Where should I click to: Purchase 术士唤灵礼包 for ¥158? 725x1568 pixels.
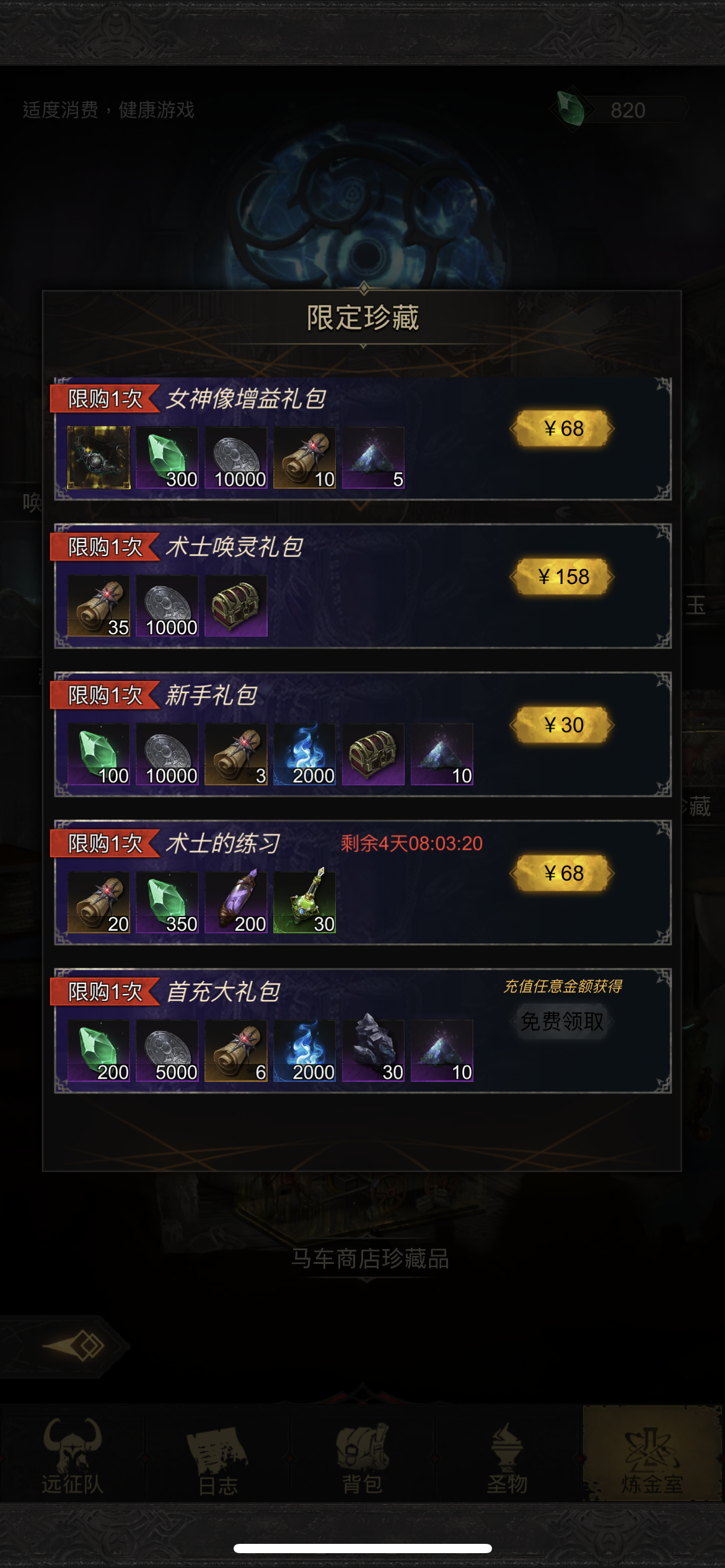pyautogui.click(x=563, y=577)
